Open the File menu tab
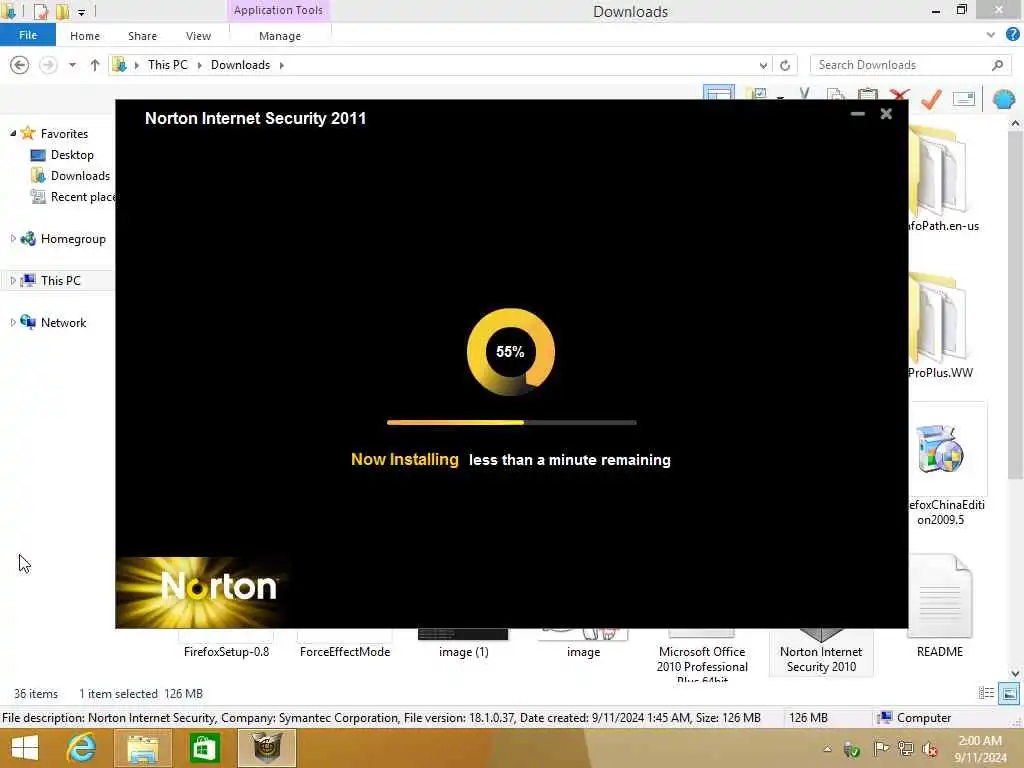Image resolution: width=1024 pixels, height=768 pixels. [x=27, y=35]
